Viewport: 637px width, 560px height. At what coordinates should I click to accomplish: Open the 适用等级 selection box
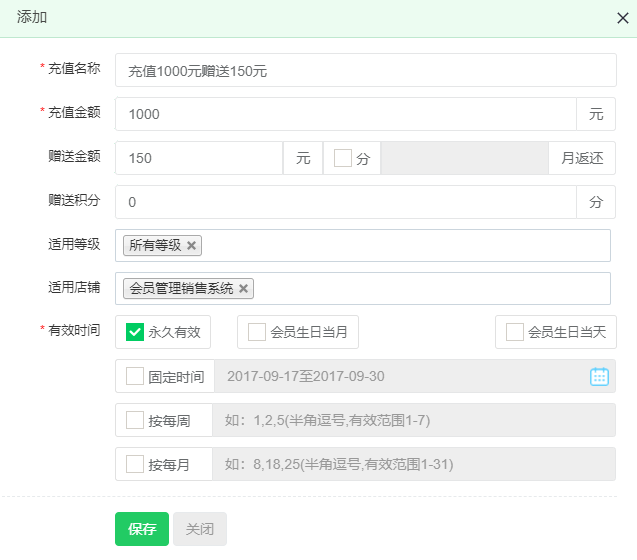pos(363,245)
